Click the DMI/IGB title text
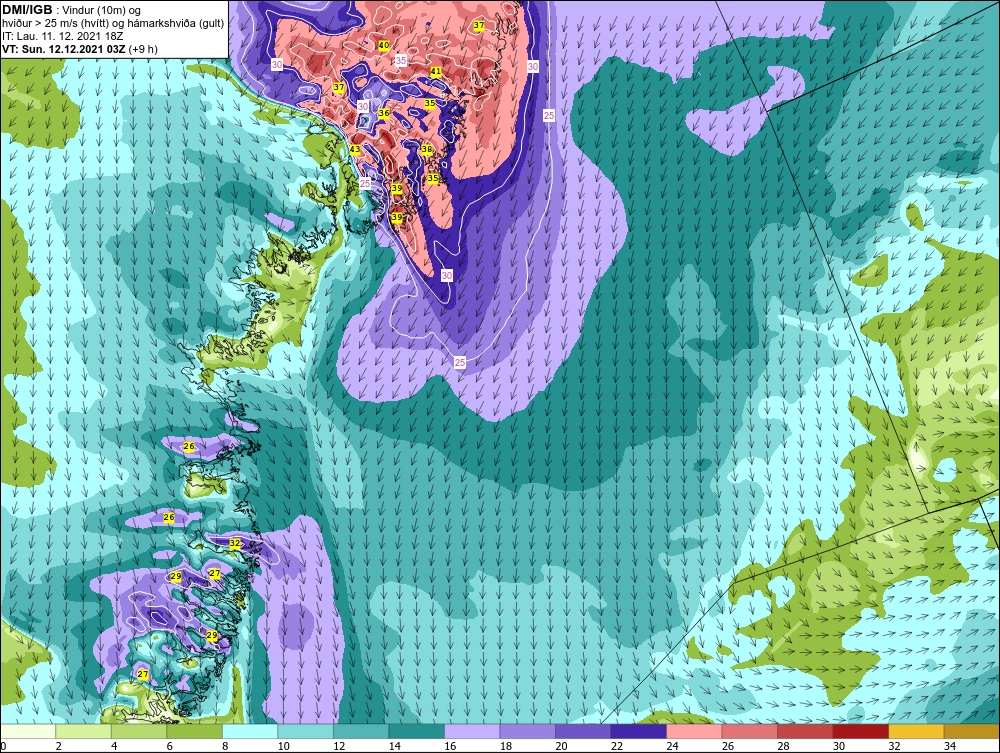This screenshot has width=1000, height=753. click(27, 10)
